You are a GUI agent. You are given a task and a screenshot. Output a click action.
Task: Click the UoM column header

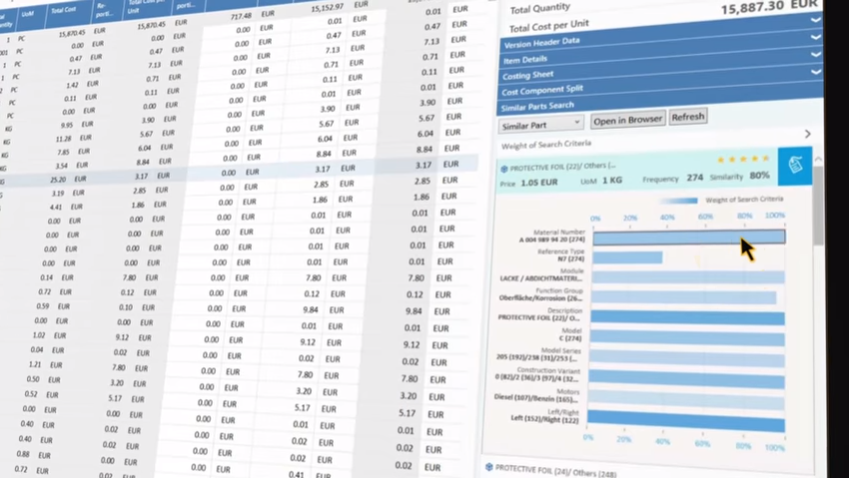coord(28,14)
